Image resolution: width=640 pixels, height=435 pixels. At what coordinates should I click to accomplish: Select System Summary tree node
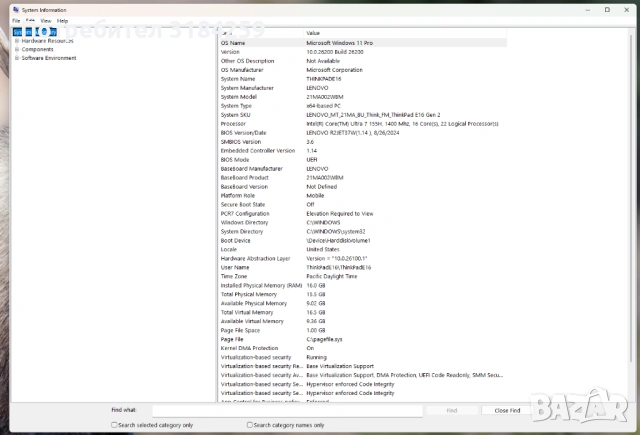click(x=35, y=32)
